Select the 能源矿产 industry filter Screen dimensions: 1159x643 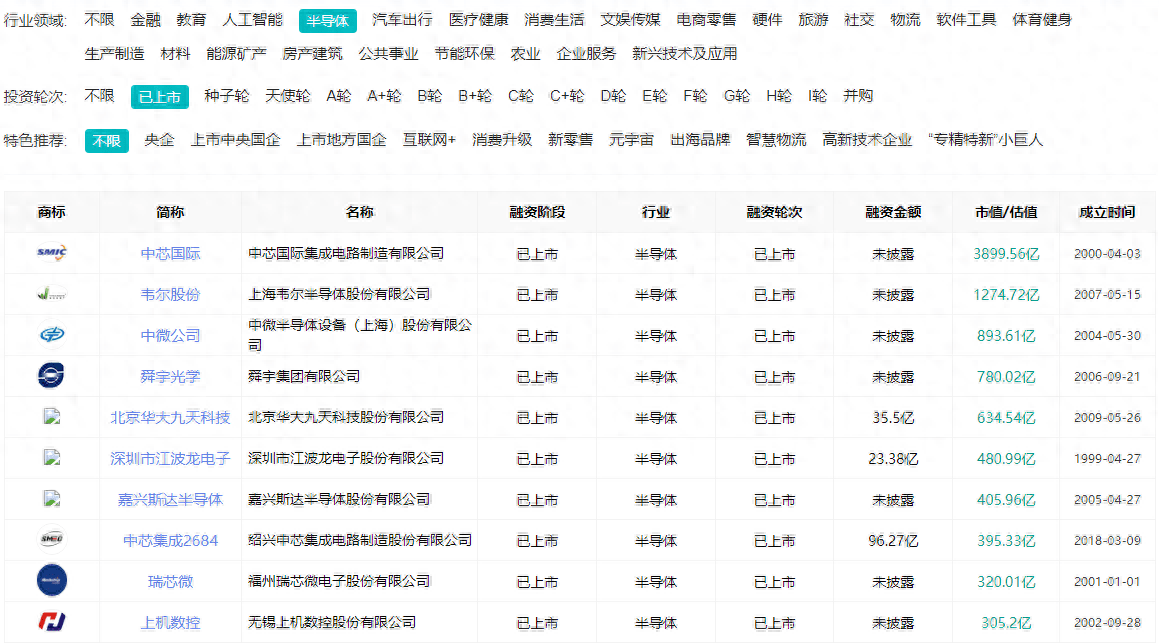237,54
